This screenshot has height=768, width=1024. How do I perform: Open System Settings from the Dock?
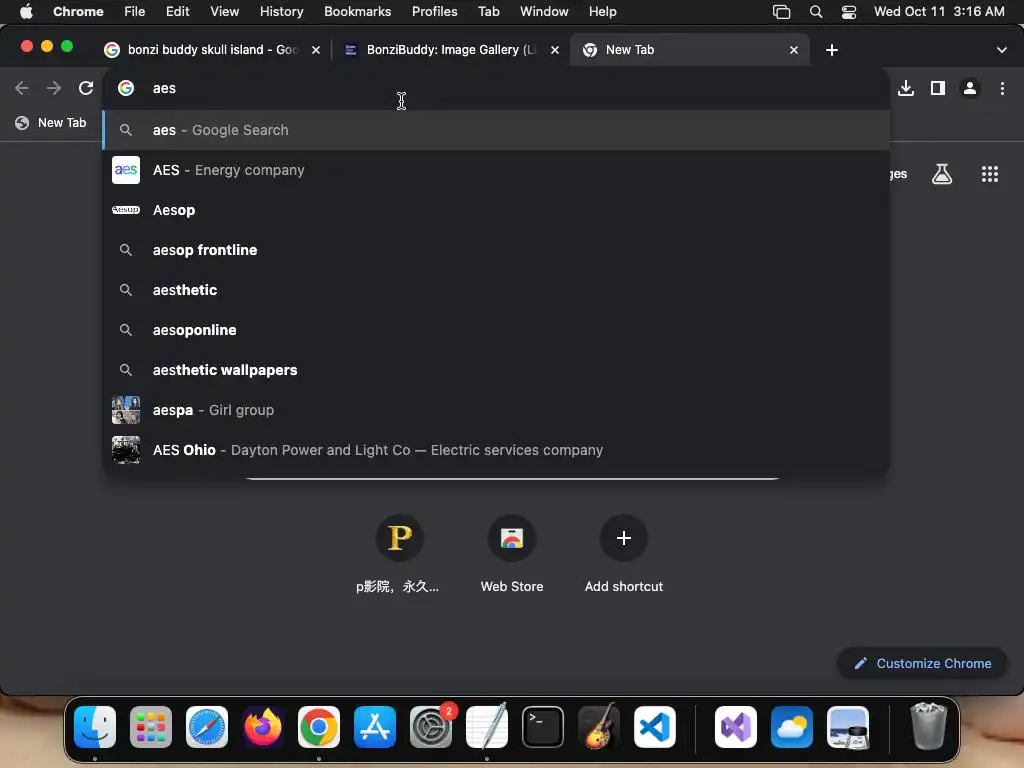(431, 727)
